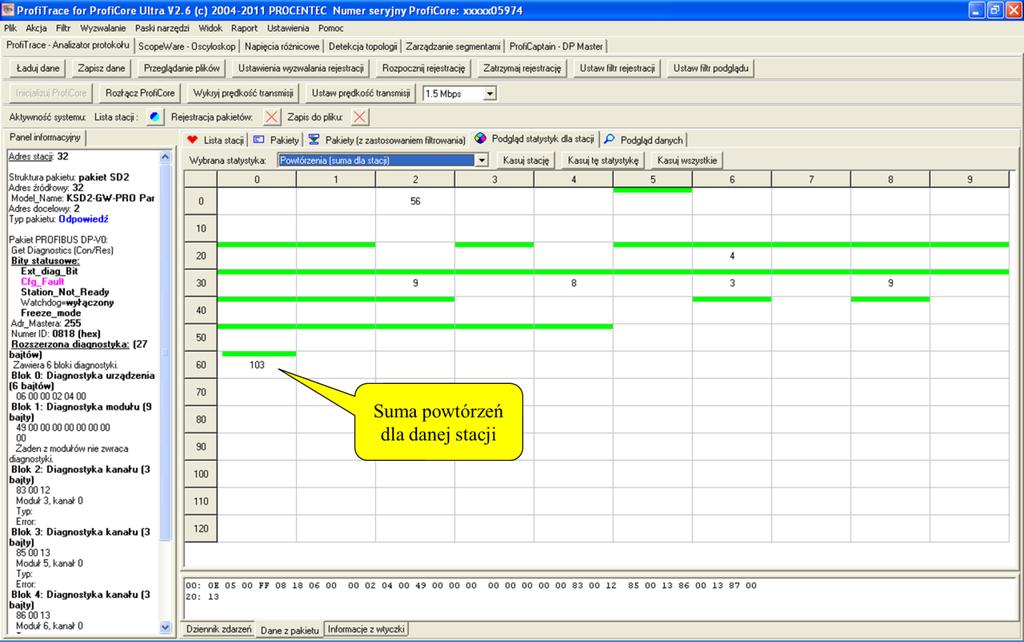The width and height of the screenshot is (1024, 642).
Task: Click Ustaw prędkość transmisji button
Action: (360, 93)
